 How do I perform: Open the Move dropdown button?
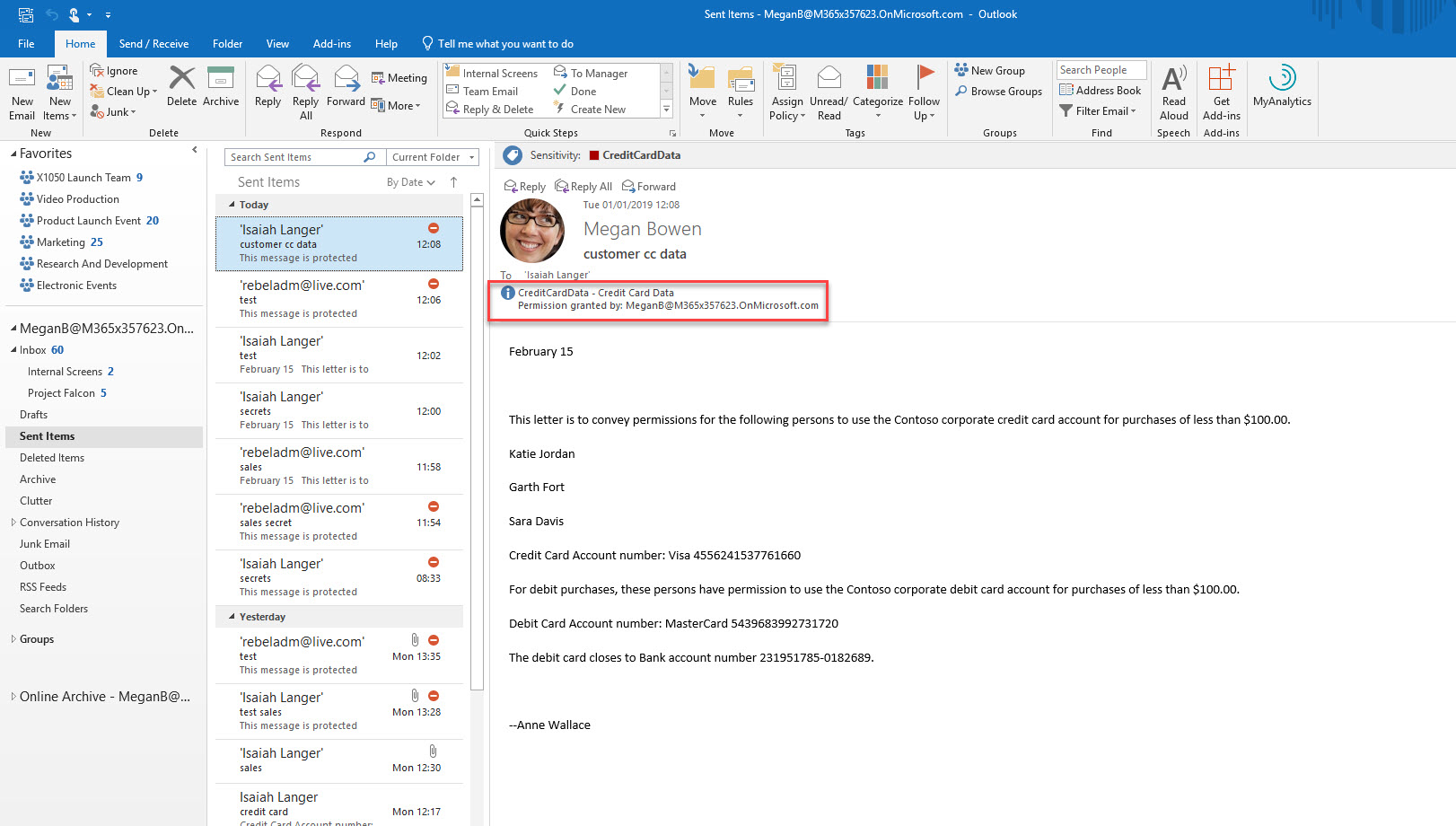click(703, 92)
